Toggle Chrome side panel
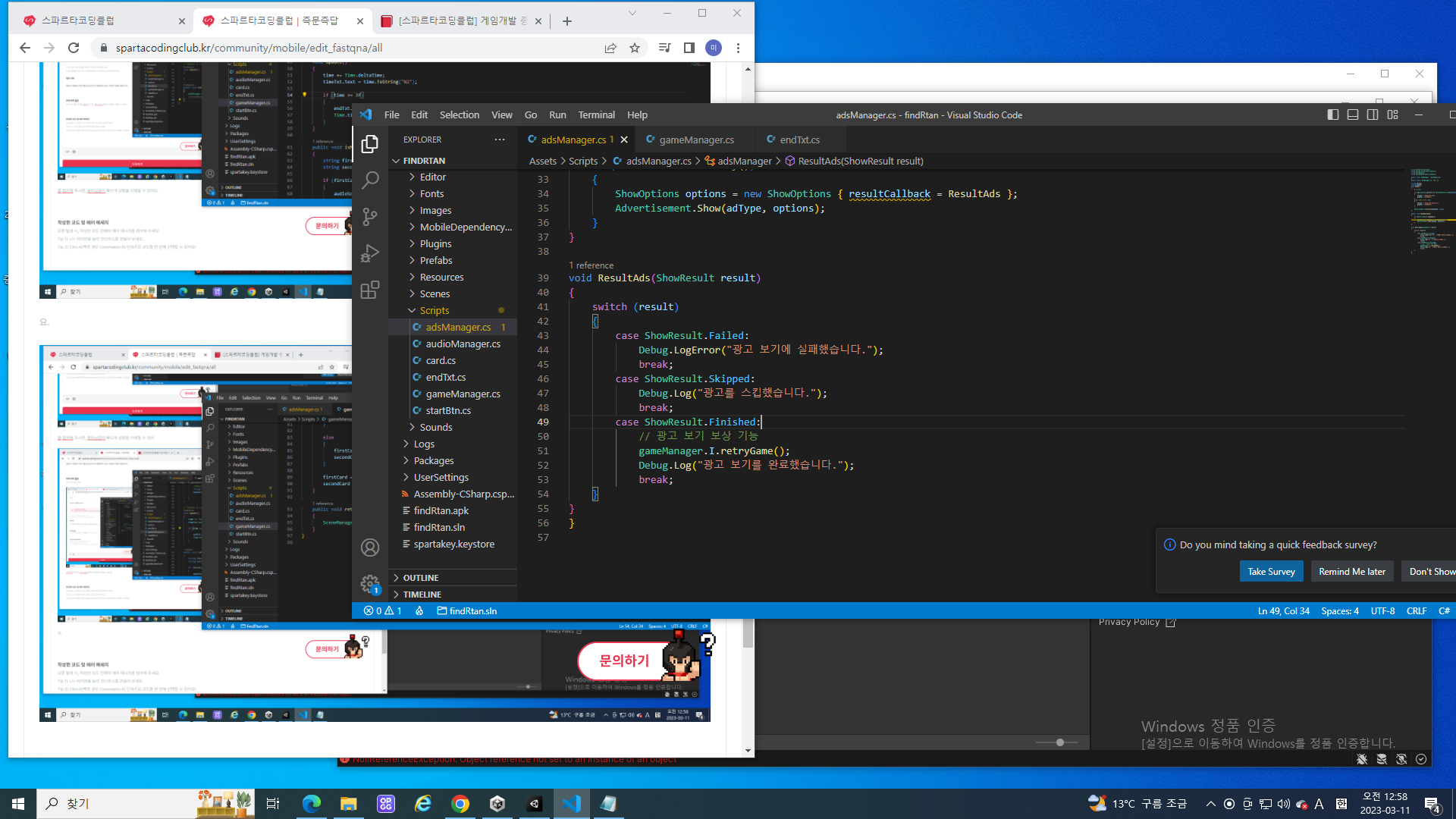Viewport: 1456px width, 819px height. 689,48
